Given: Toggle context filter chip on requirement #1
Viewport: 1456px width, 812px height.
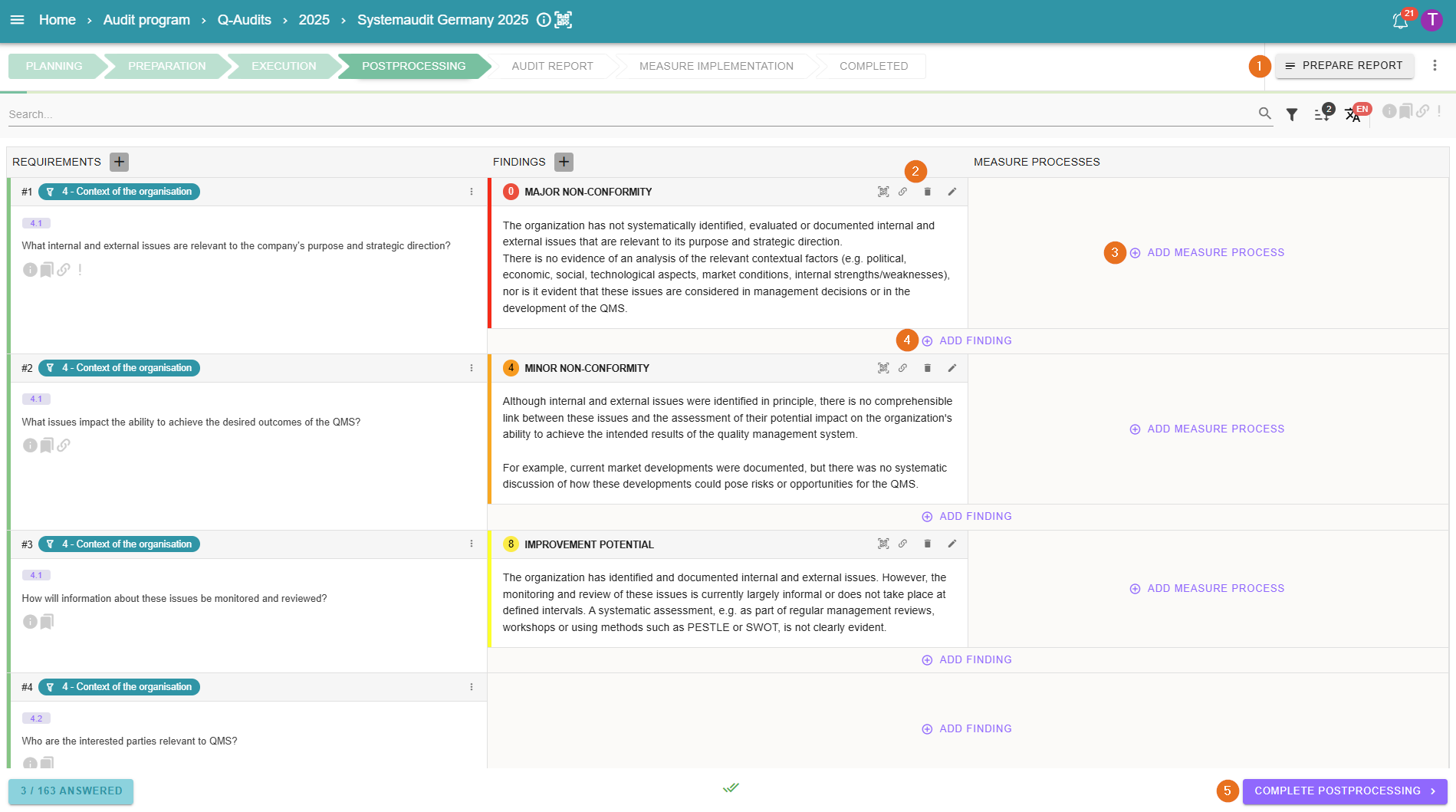Looking at the screenshot, I should click(x=119, y=192).
